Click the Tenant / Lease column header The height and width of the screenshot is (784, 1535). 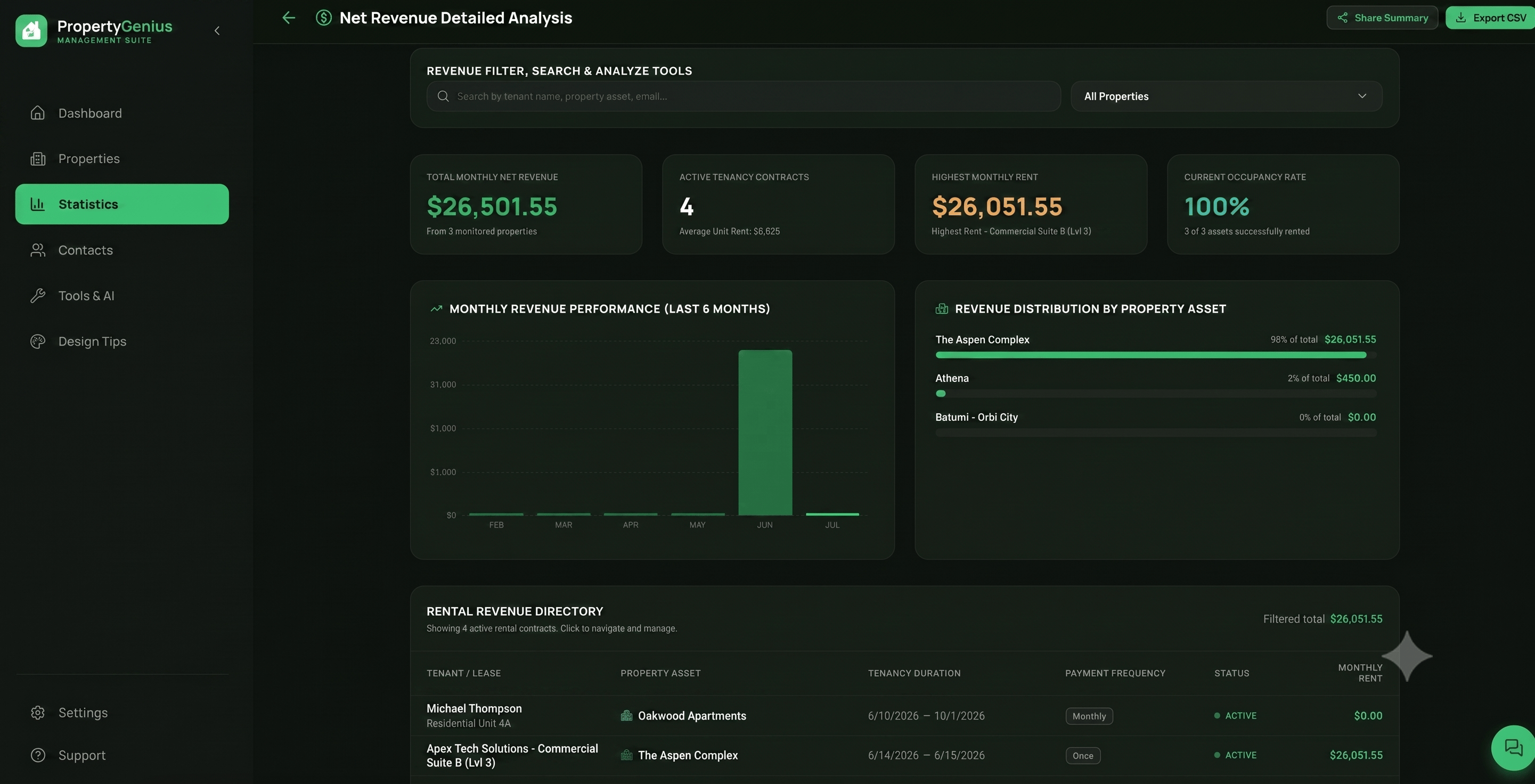(463, 673)
